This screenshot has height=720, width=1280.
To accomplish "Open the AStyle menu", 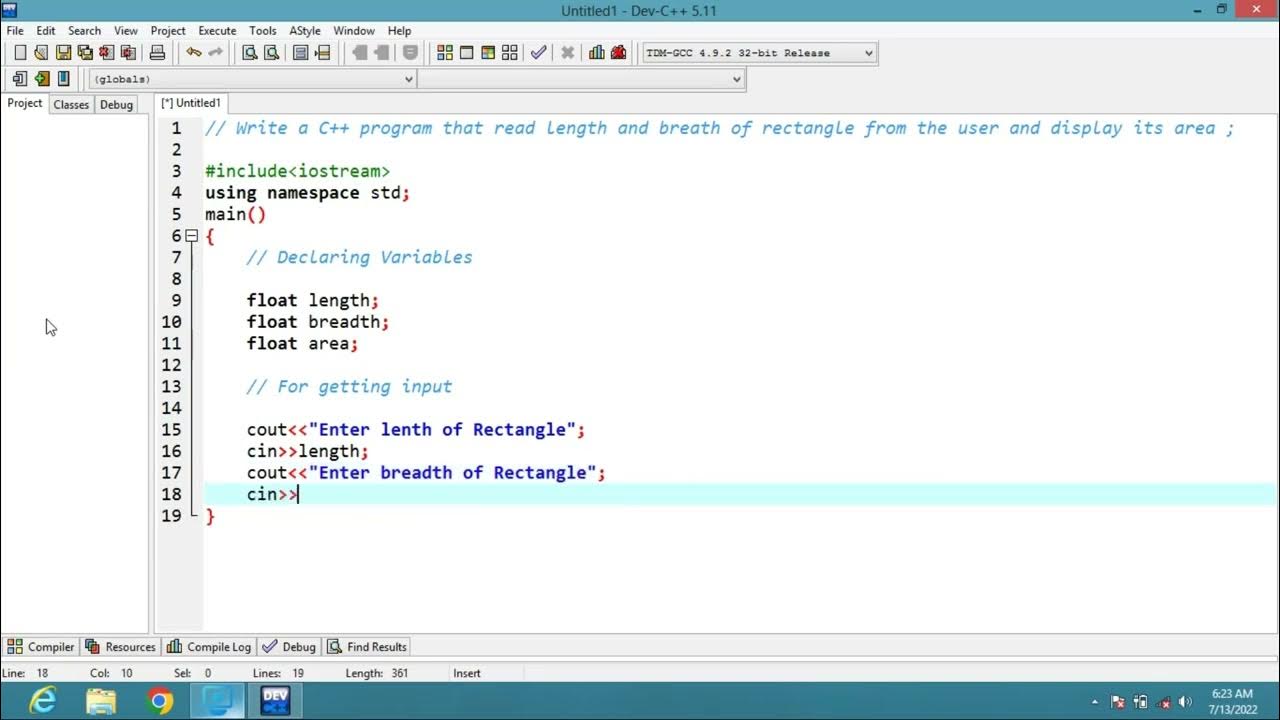I will point(305,31).
